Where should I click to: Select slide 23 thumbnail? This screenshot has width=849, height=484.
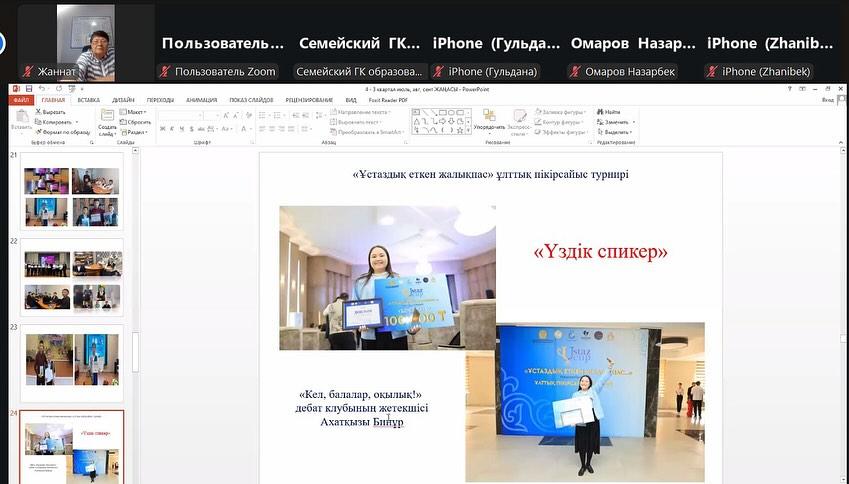72,363
